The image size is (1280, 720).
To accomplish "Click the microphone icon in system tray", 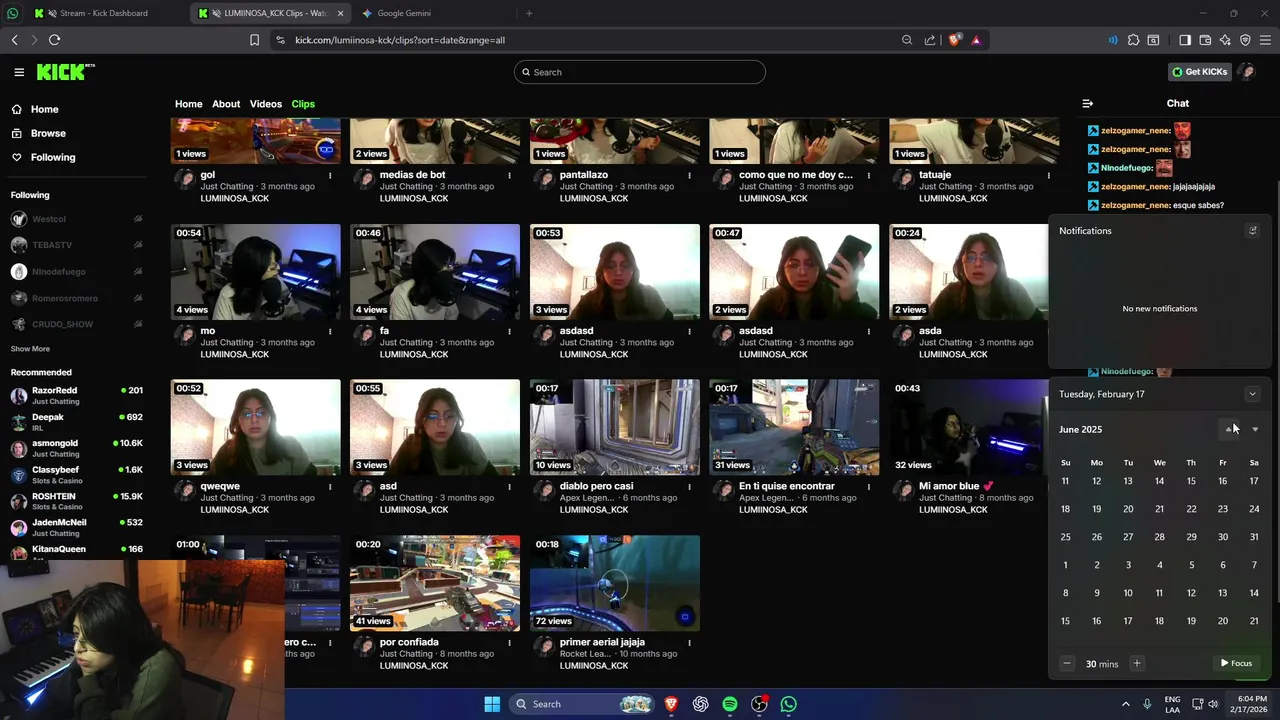I will [1147, 704].
